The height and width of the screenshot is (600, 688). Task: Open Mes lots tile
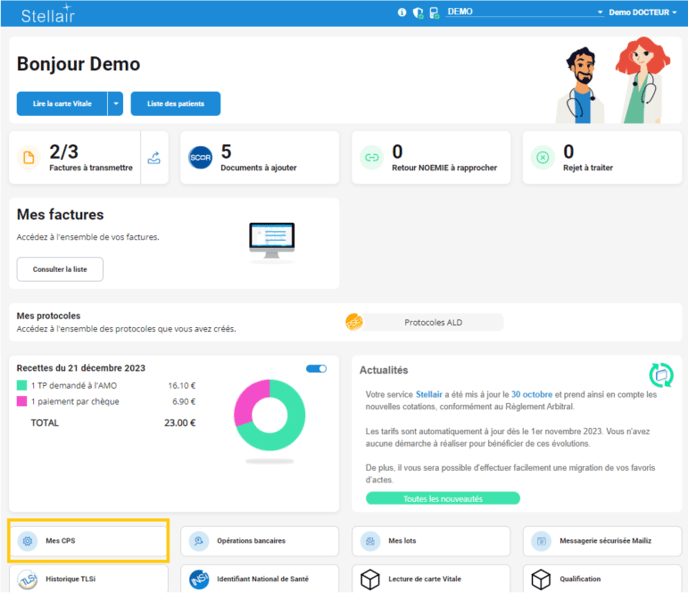(x=431, y=541)
